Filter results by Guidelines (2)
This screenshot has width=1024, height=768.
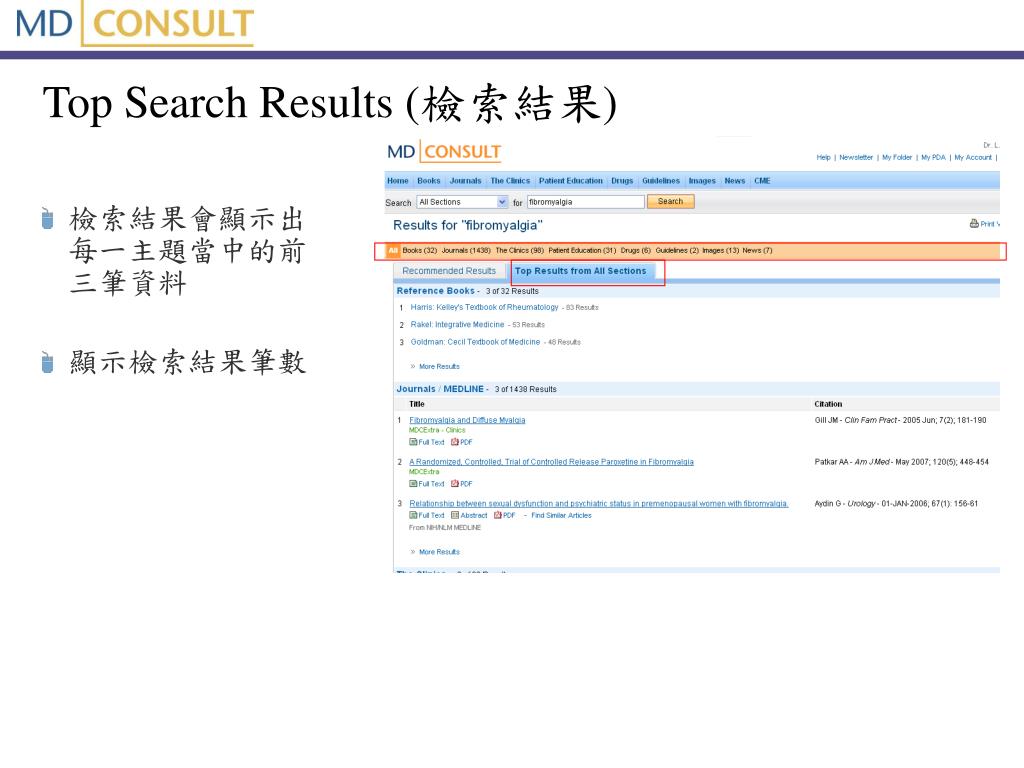tap(677, 251)
